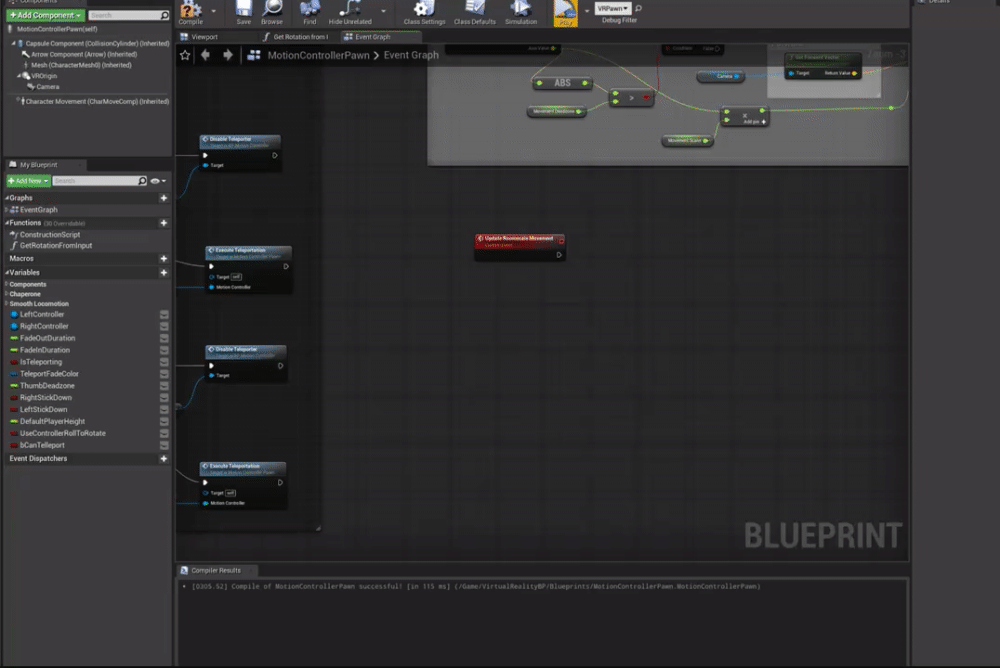
Task: Select Character Movement component
Action: [x=96, y=101]
